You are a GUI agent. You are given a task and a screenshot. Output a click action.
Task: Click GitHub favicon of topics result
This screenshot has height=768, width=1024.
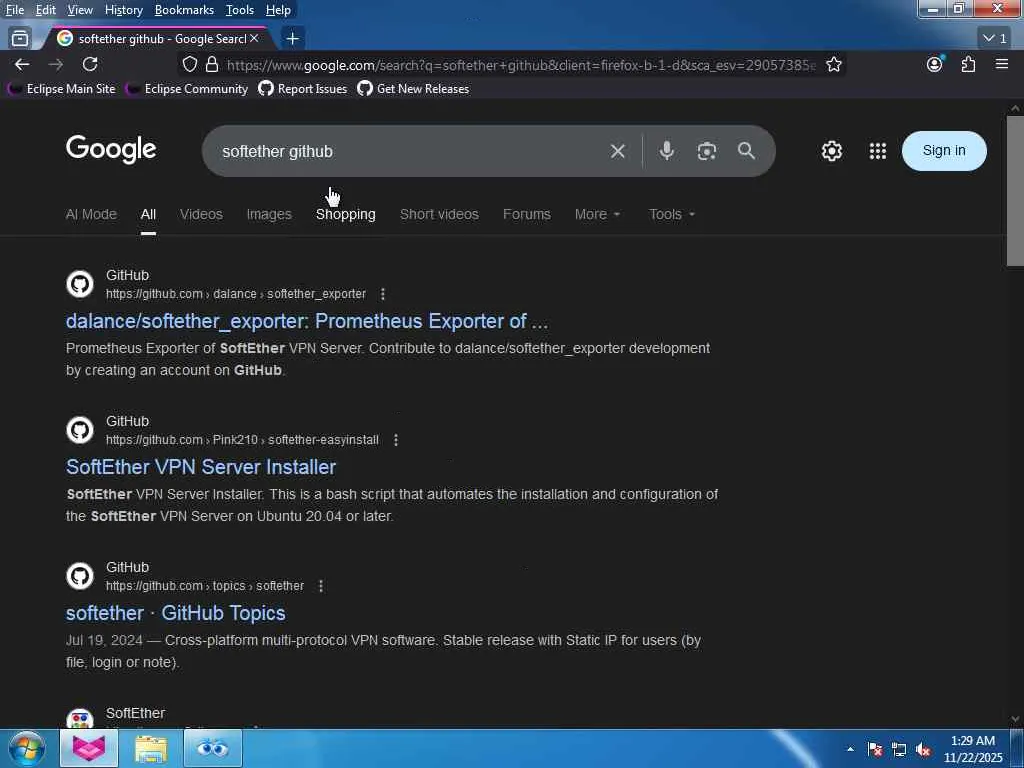pyautogui.click(x=80, y=576)
